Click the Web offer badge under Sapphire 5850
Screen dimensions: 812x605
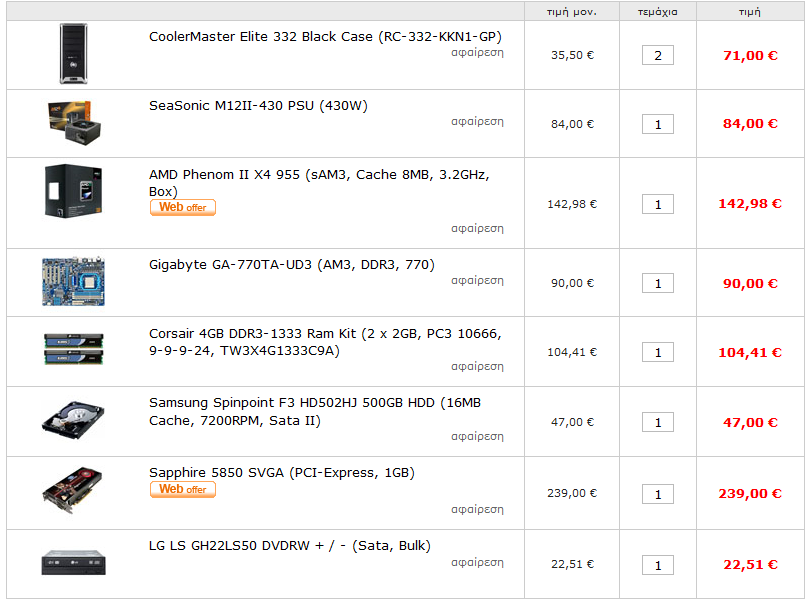pyautogui.click(x=183, y=489)
